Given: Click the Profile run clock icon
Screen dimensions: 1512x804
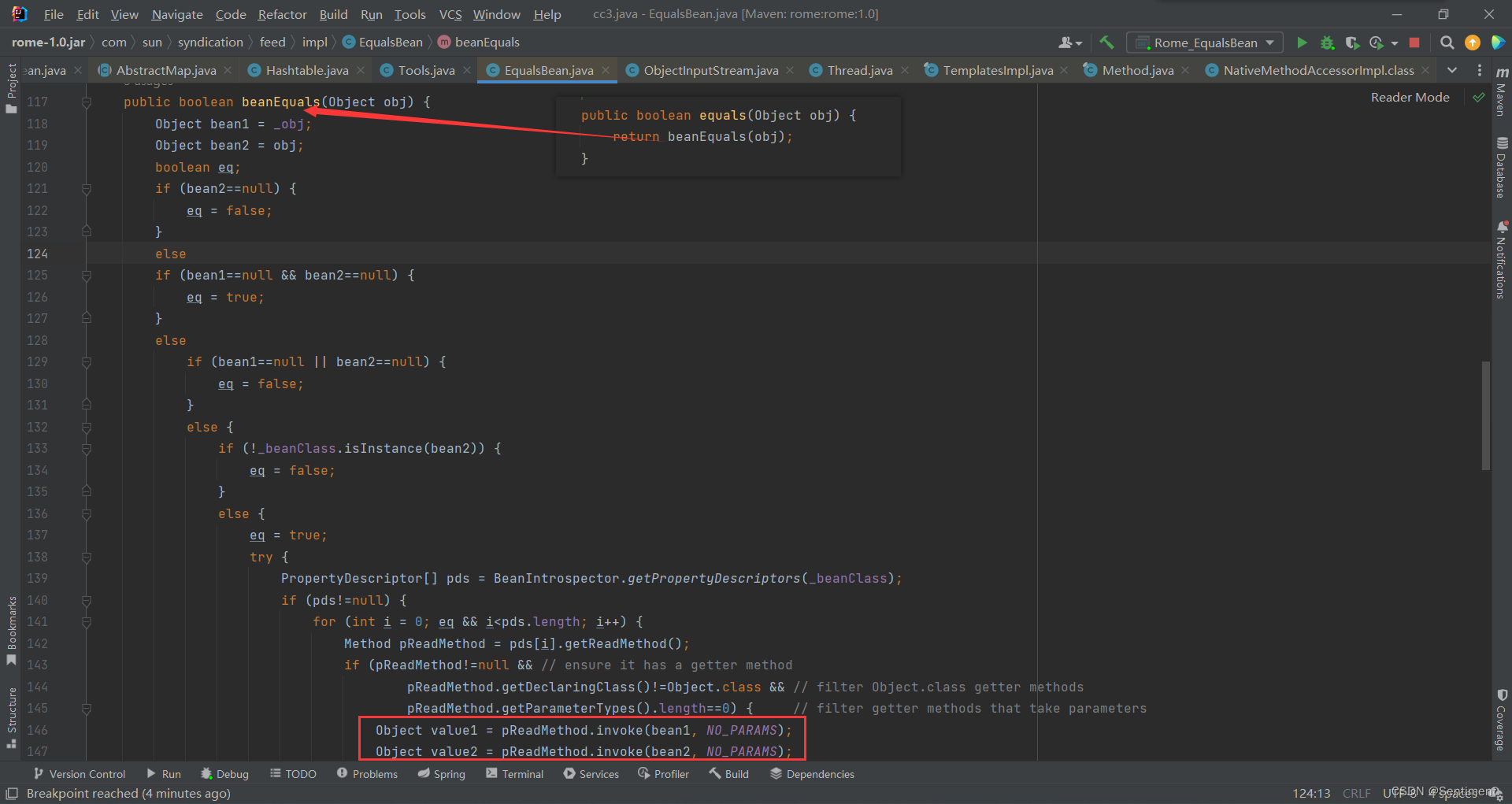Looking at the screenshot, I should pos(1377,43).
